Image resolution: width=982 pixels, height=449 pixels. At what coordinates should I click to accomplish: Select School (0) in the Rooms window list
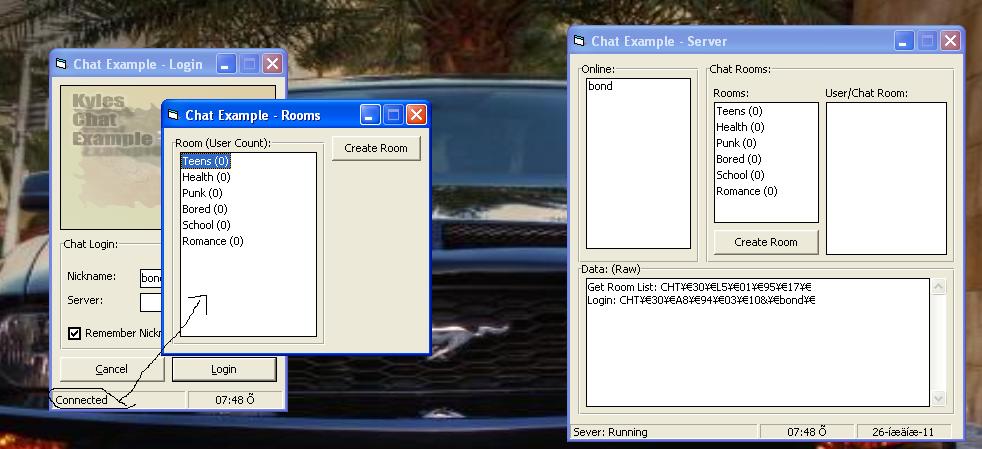point(206,225)
